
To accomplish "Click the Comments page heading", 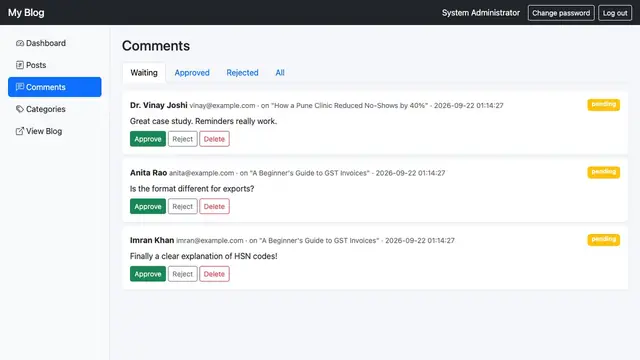I will click(156, 46).
